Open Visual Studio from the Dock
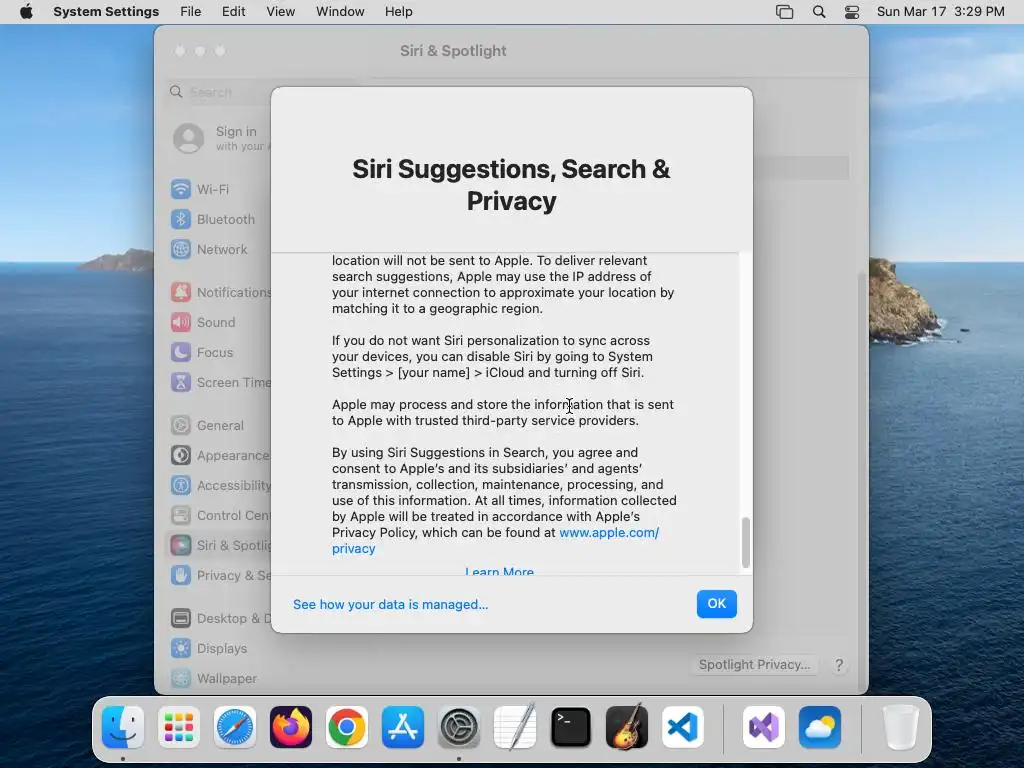This screenshot has width=1024, height=768. pyautogui.click(x=764, y=727)
